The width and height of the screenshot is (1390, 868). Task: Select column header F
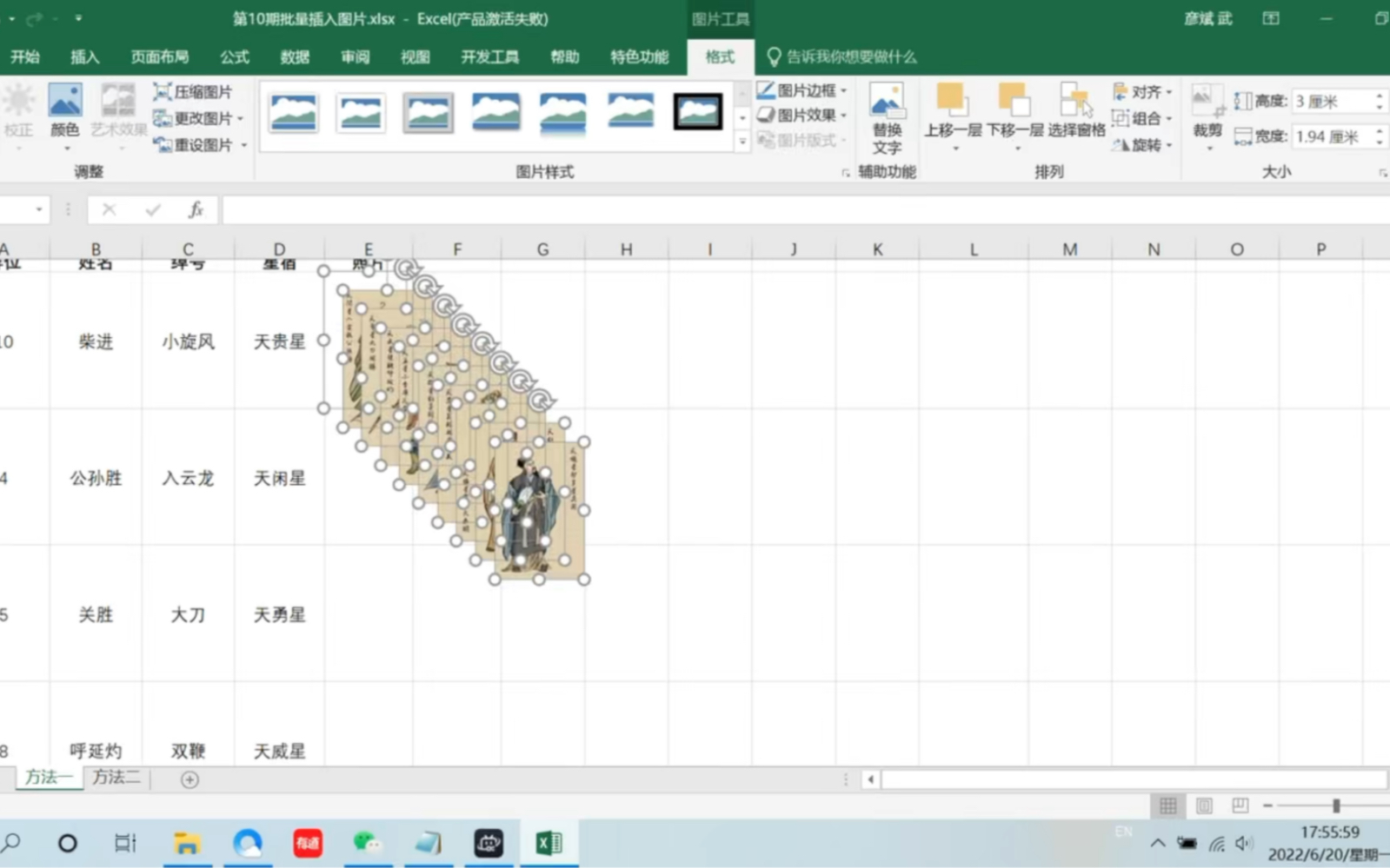(x=457, y=249)
